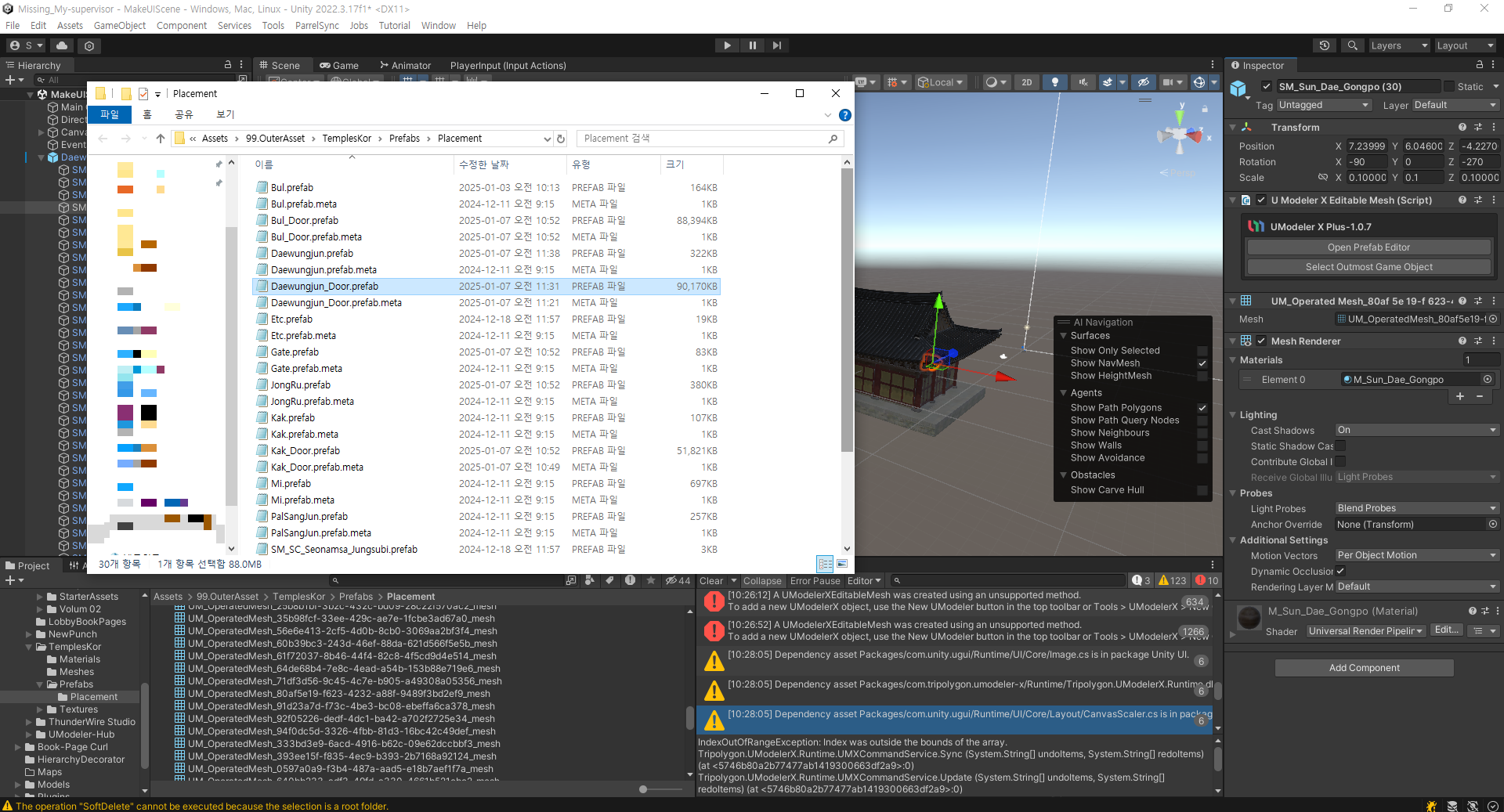1504x812 pixels.
Task: Click the Pause button in Unity toolbar
Action: tap(752, 45)
